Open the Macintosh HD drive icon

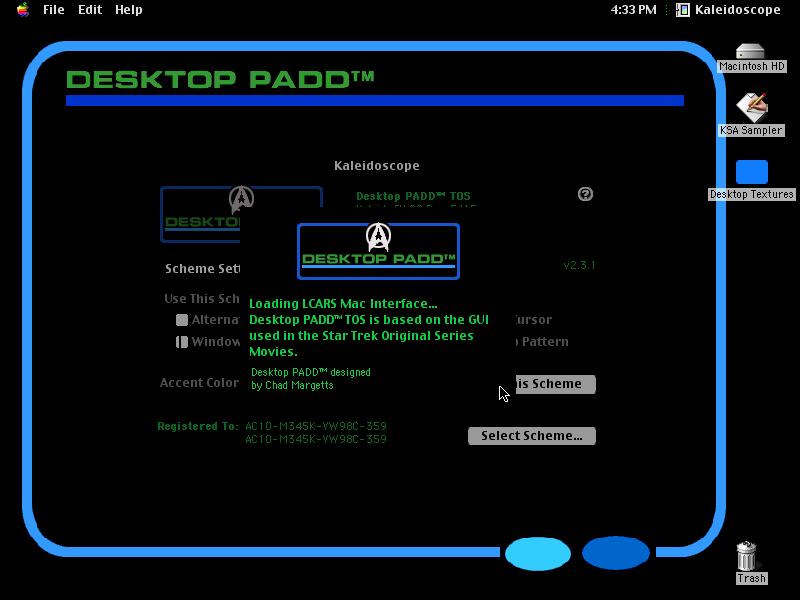click(x=750, y=52)
